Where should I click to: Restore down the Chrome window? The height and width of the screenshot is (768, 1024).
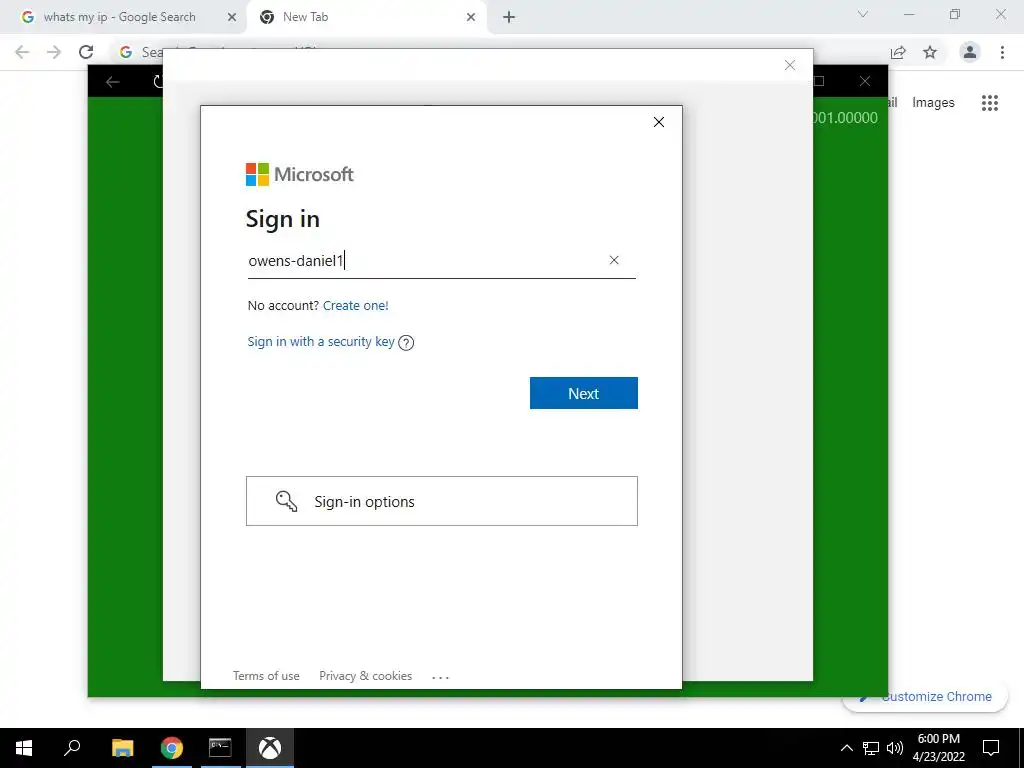tap(955, 14)
